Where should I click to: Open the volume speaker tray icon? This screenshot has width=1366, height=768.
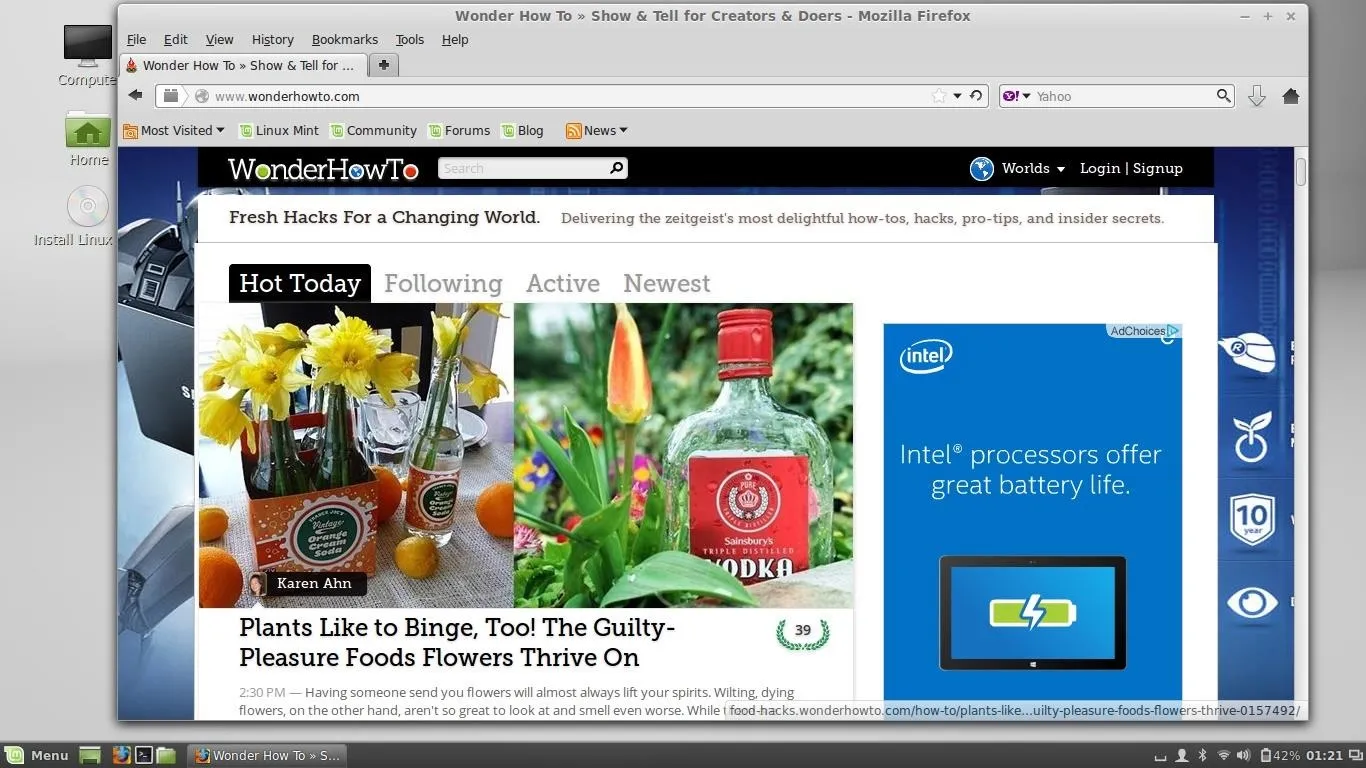pos(1243,755)
